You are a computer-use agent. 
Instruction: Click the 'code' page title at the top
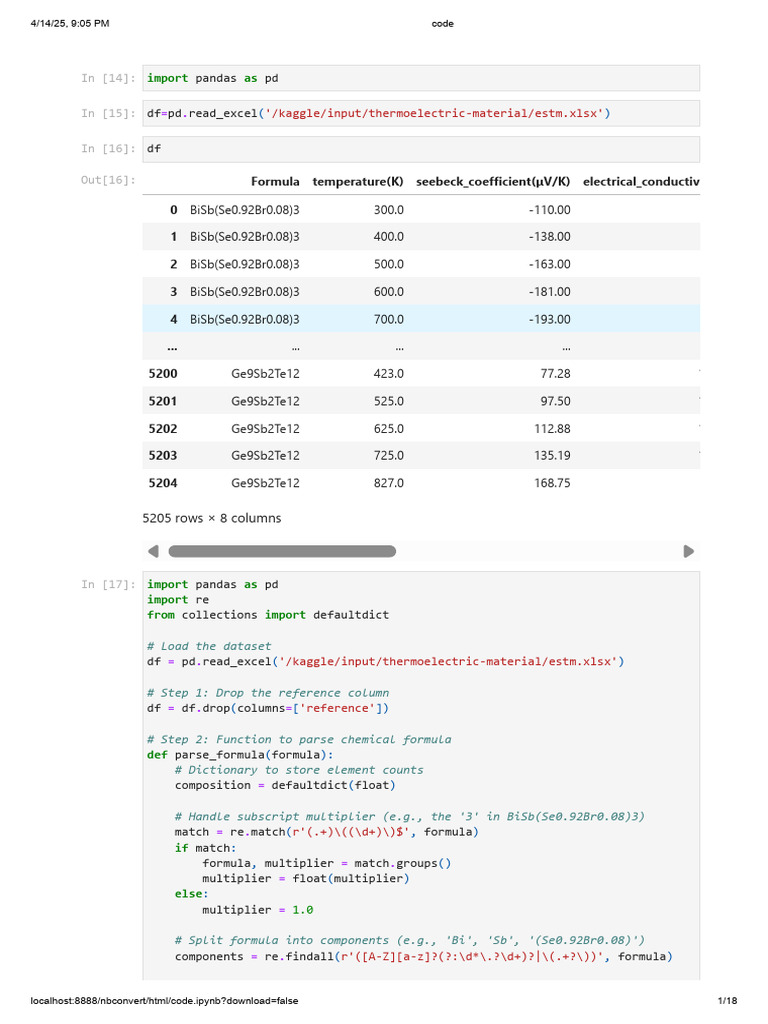(x=442, y=23)
